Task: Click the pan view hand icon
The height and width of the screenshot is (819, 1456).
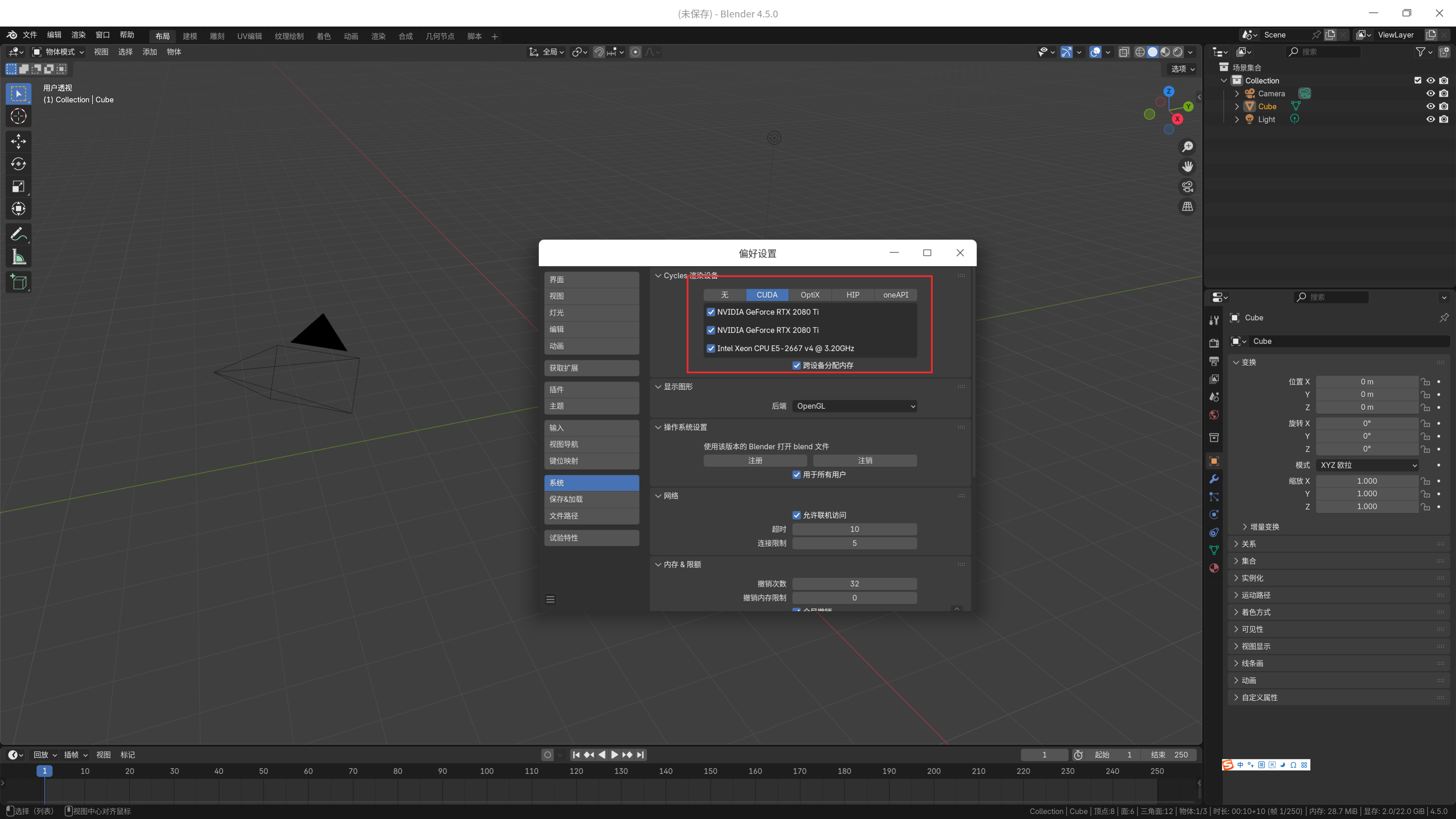Action: point(1187,167)
